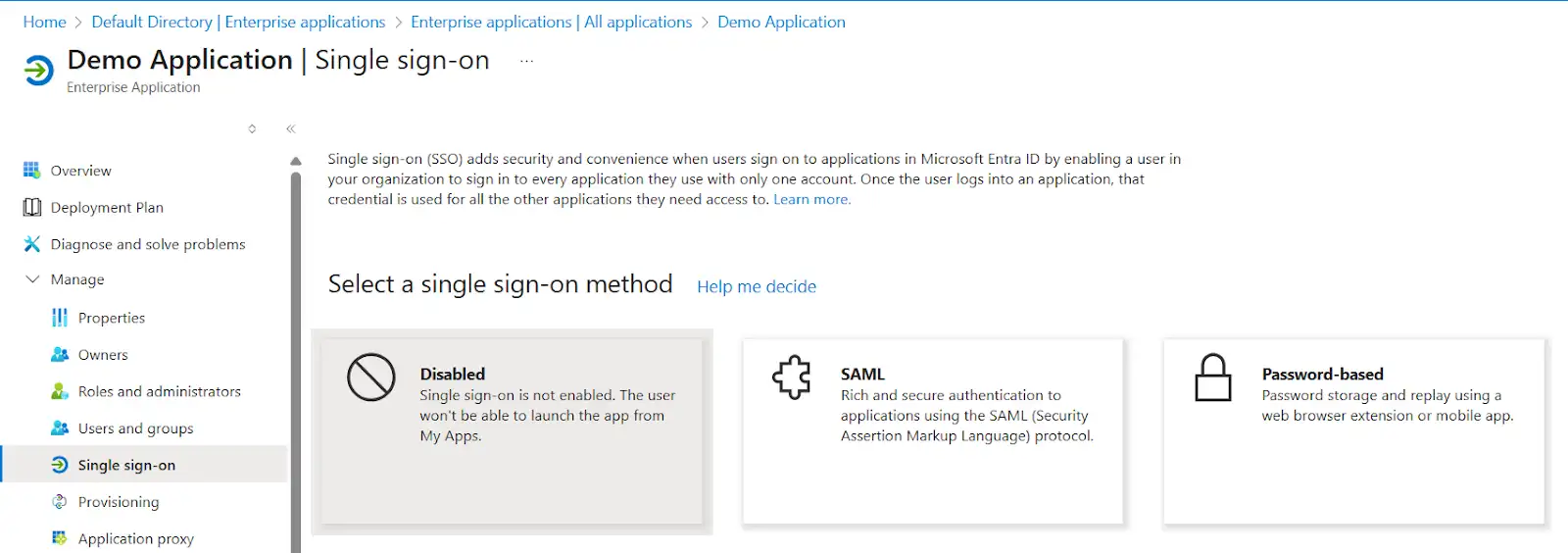Click the Password-based padlock icon
This screenshot has height=553, width=1568.
pyautogui.click(x=1212, y=377)
